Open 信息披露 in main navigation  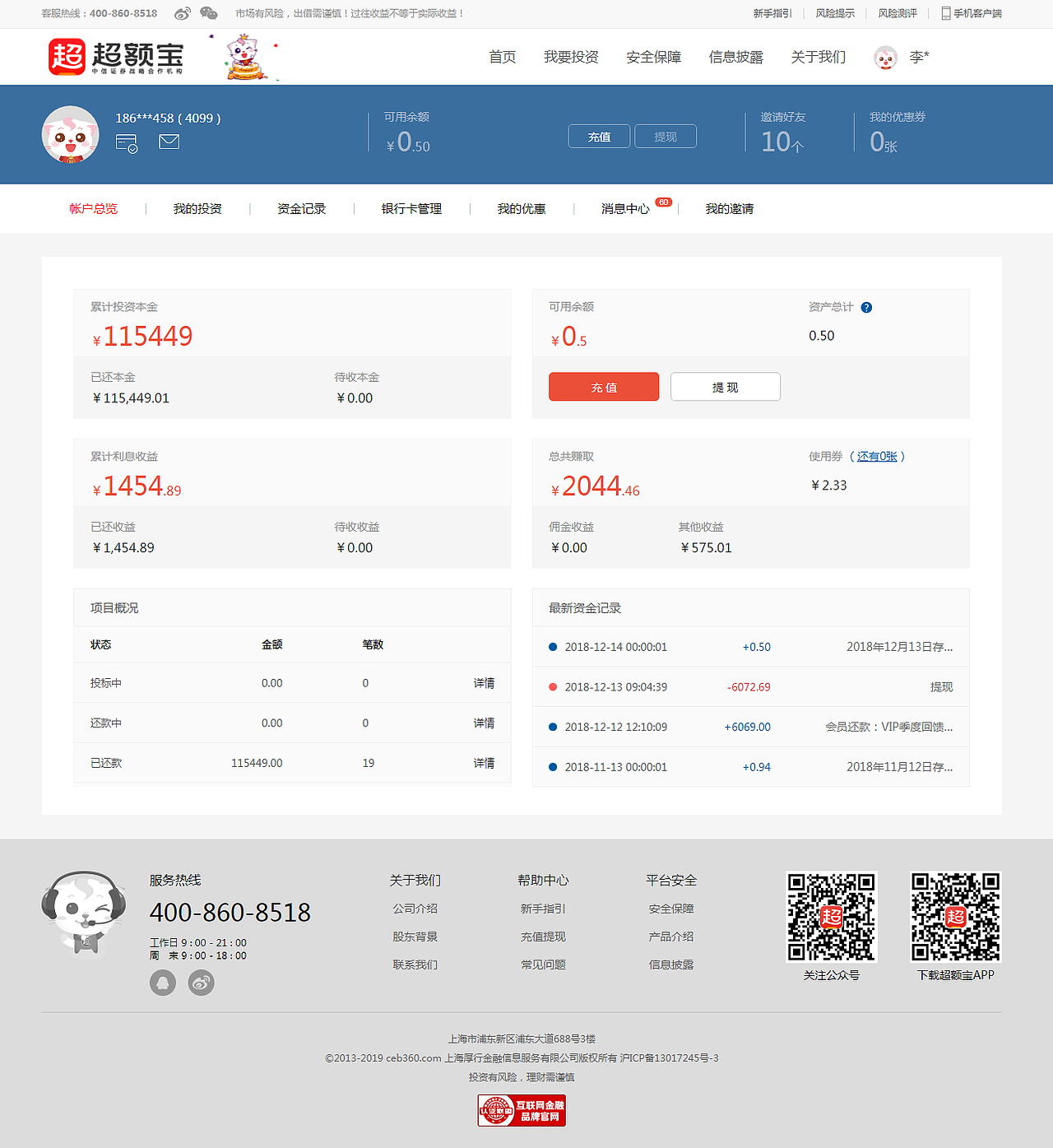click(x=736, y=57)
